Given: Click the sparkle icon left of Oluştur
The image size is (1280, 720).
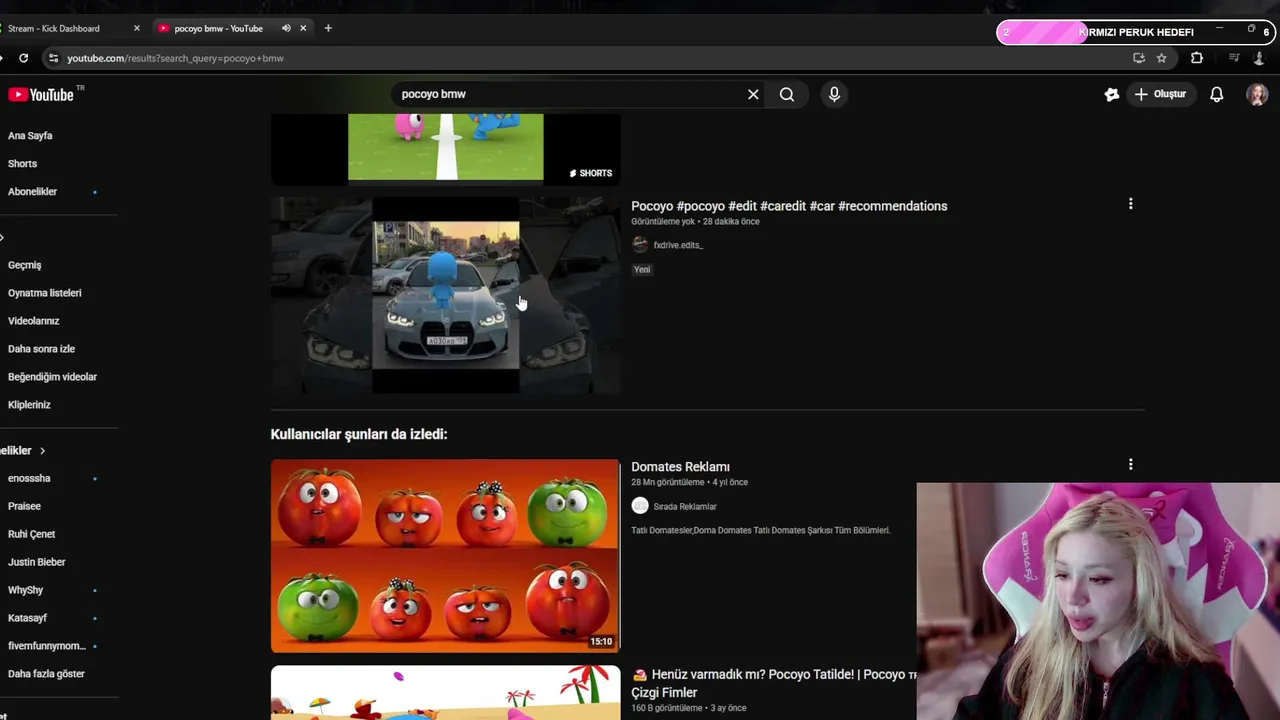Looking at the screenshot, I should click(x=1111, y=94).
